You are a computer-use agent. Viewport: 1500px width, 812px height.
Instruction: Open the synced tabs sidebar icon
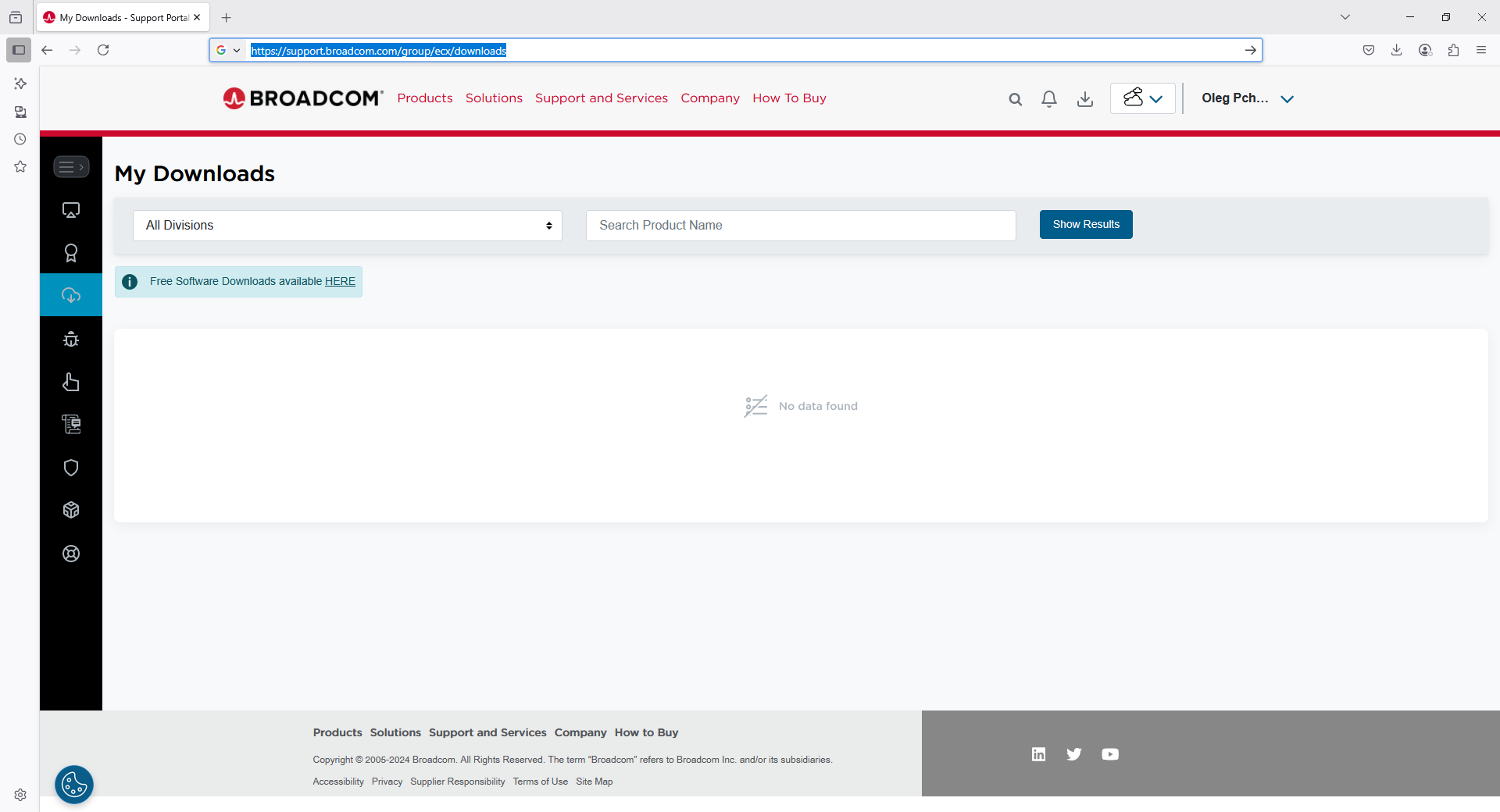pyautogui.click(x=20, y=112)
